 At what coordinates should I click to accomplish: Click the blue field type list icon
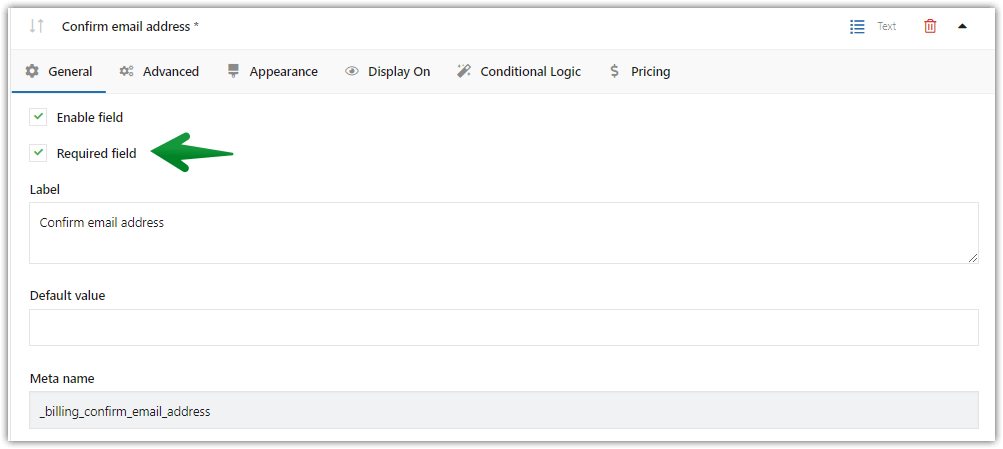tap(857, 26)
